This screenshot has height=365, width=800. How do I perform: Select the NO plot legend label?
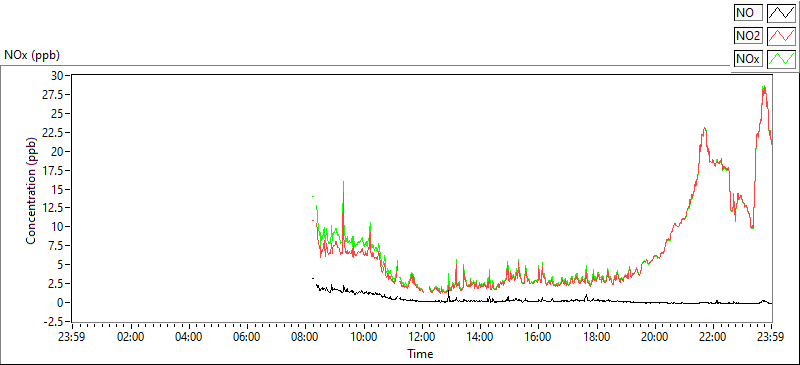(x=748, y=13)
